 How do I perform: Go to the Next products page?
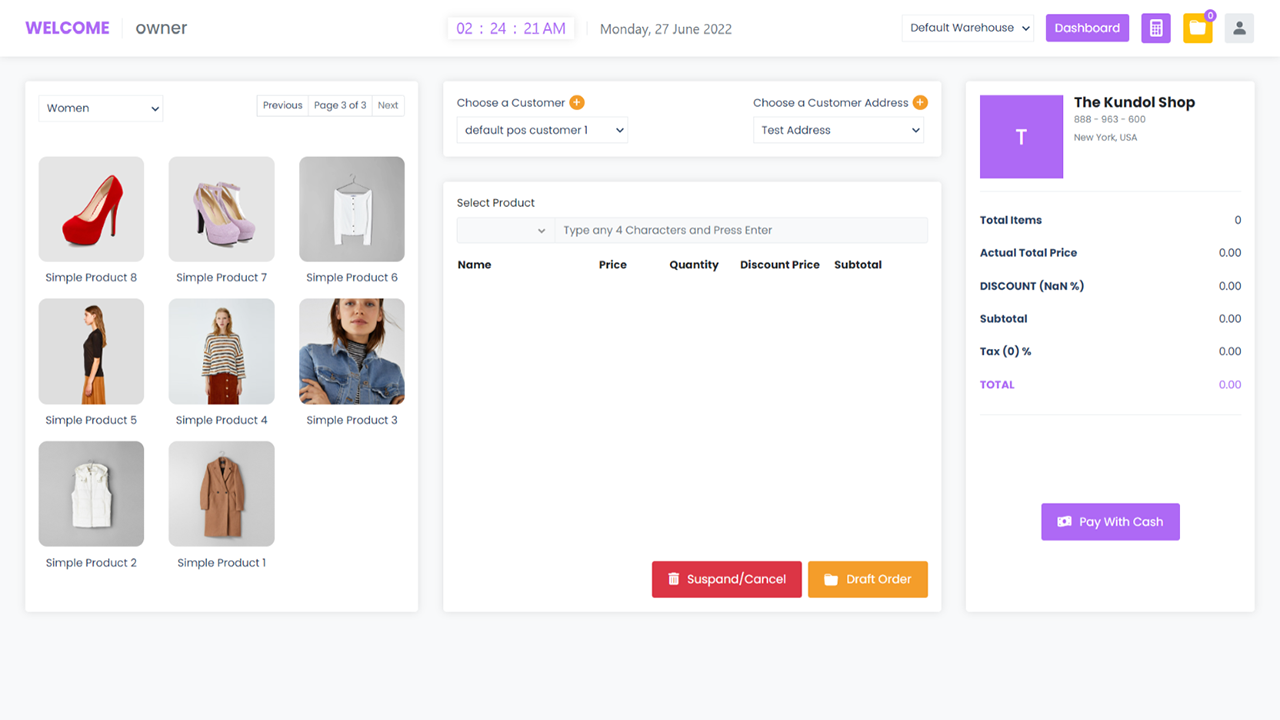click(x=388, y=105)
